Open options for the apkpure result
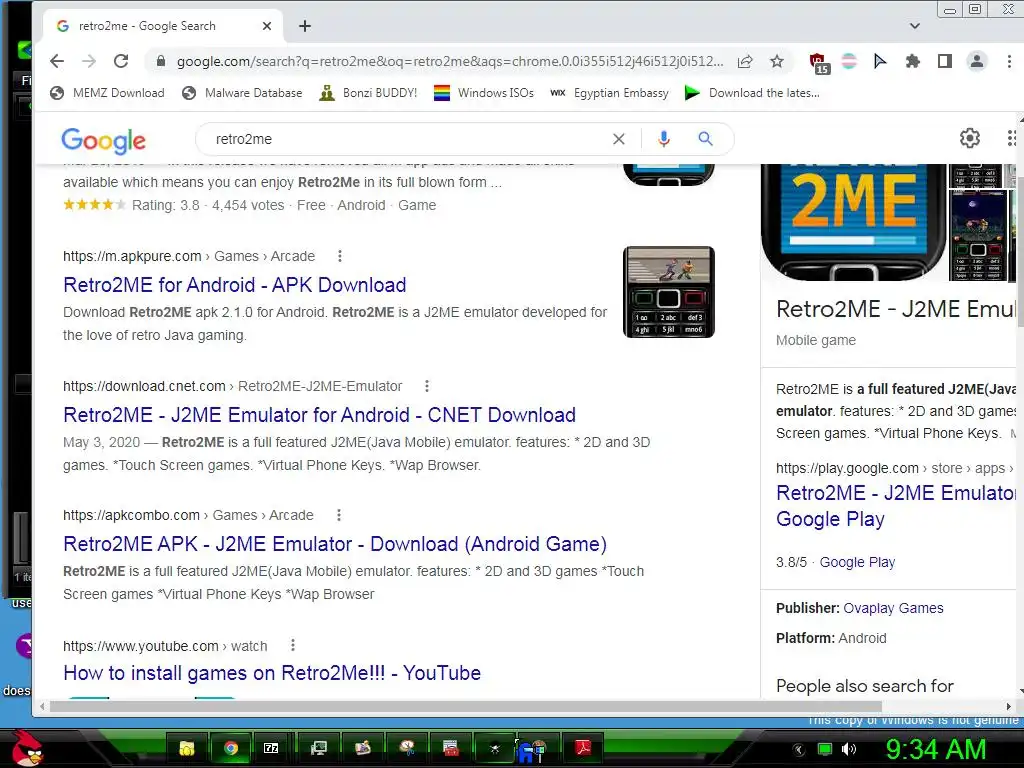 (340, 256)
